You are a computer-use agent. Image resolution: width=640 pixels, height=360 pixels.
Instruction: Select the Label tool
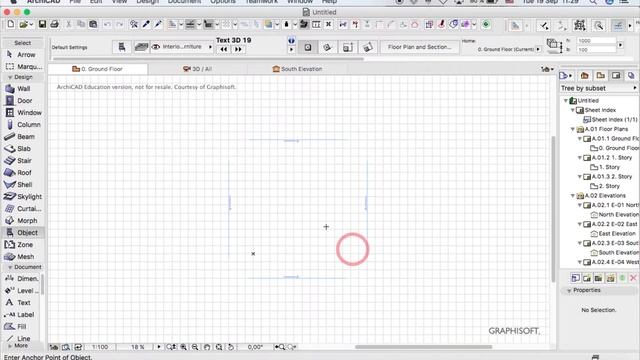pyautogui.click(x=20, y=315)
